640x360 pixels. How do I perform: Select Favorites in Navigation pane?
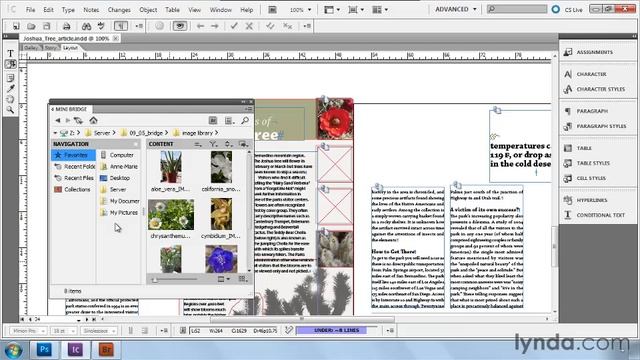pos(73,155)
